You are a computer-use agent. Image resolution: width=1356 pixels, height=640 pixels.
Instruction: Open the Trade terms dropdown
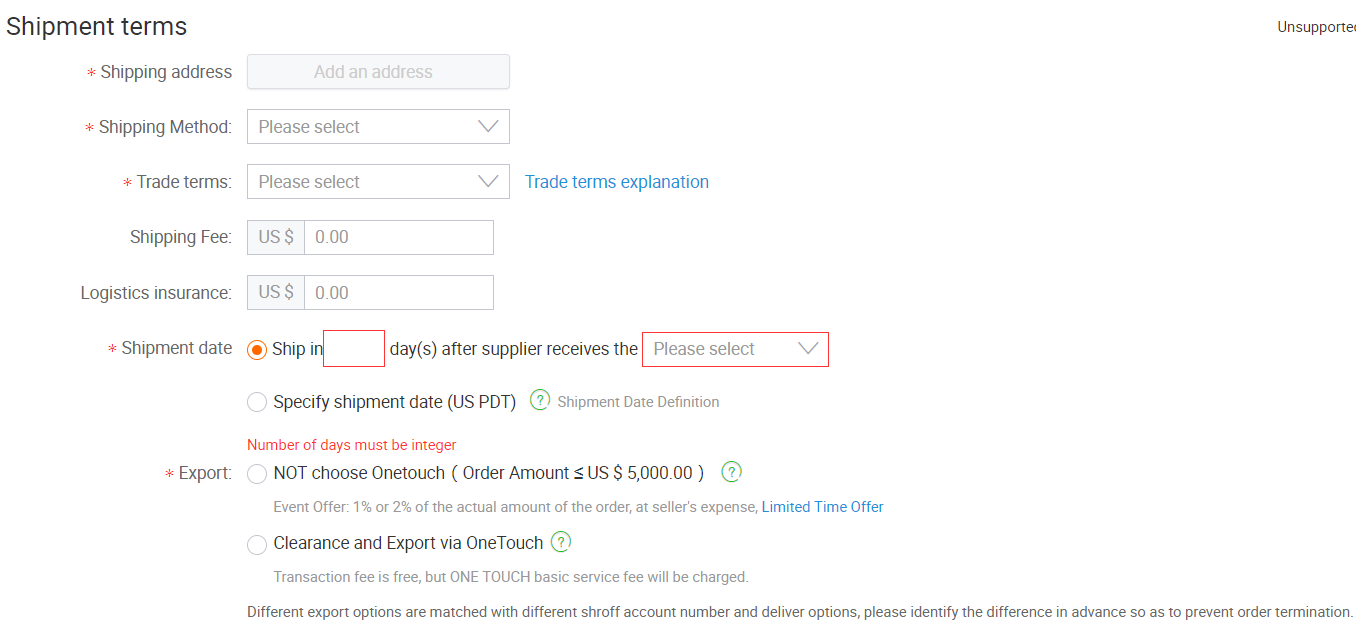(x=377, y=182)
